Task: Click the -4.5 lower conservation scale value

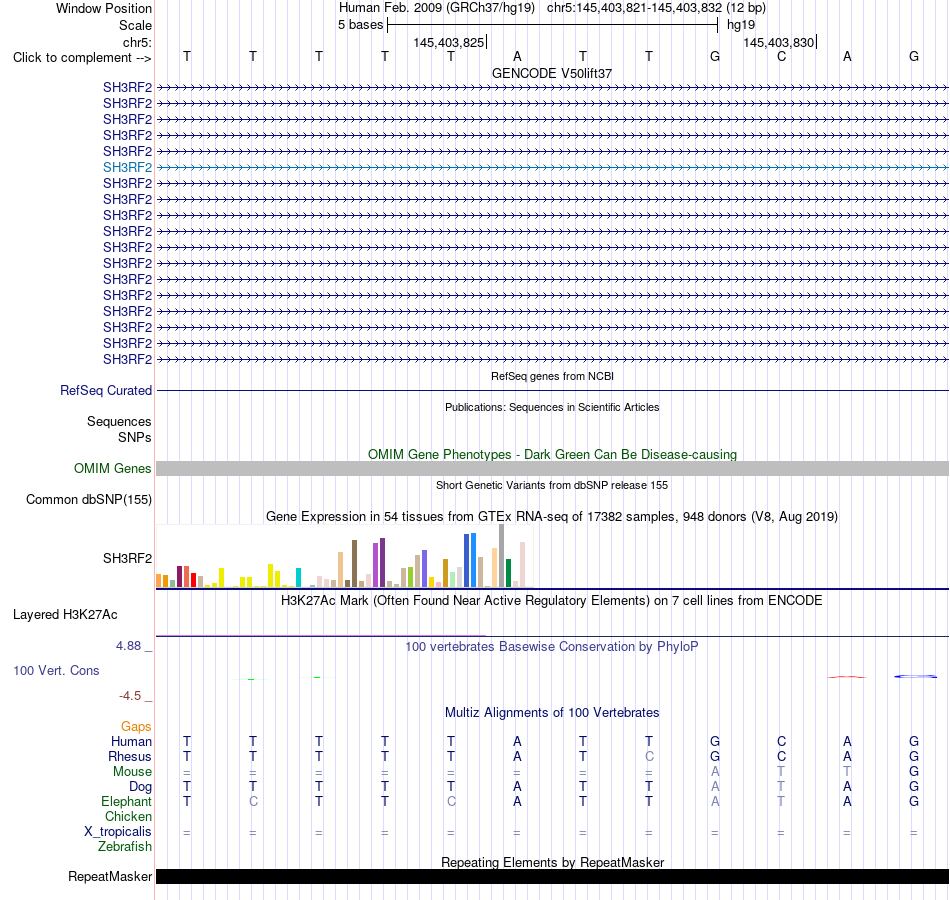Action: pos(130,696)
